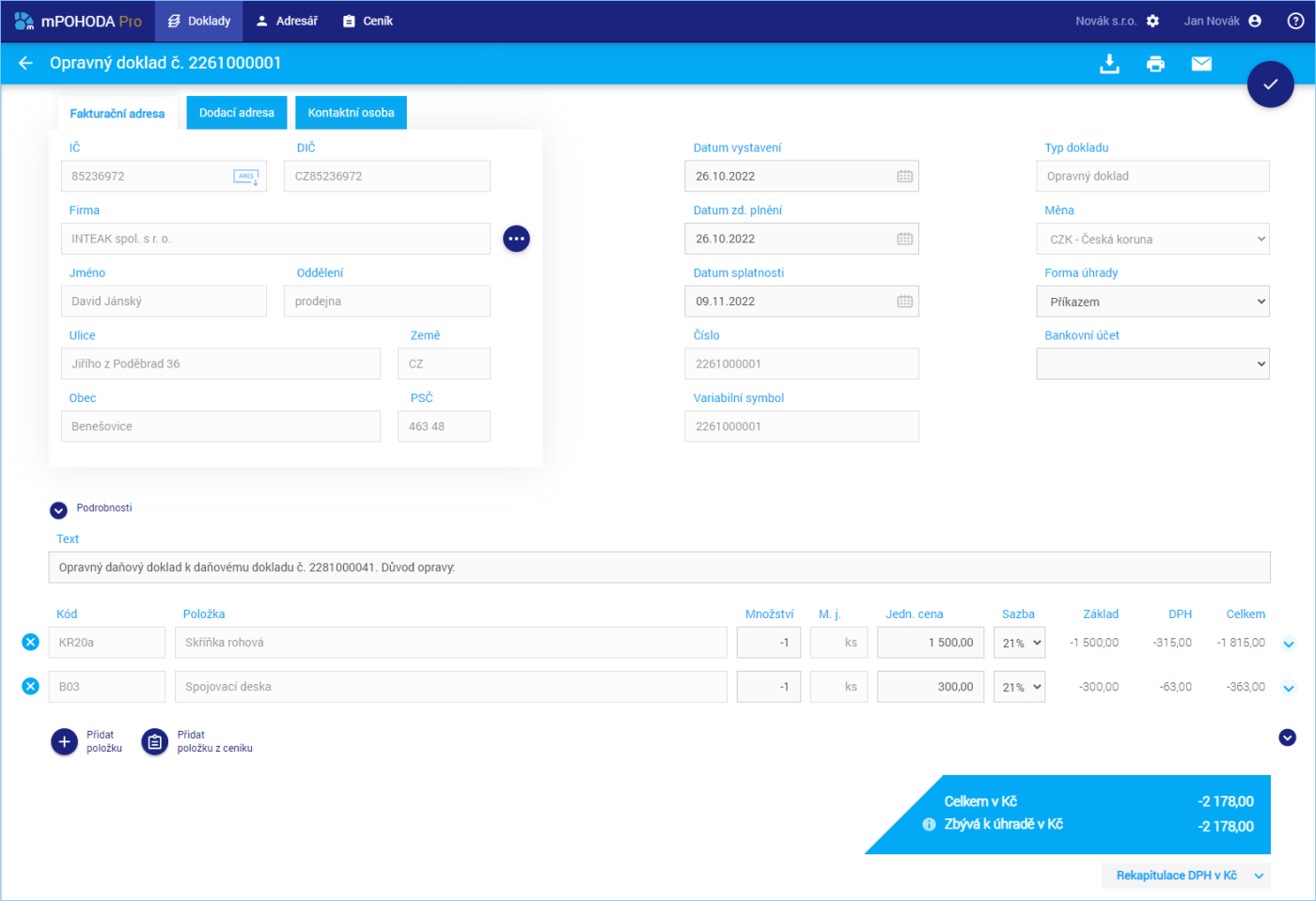The height and width of the screenshot is (901, 1316).
Task: Open Jan Novák user account icon
Action: pyautogui.click(x=1255, y=21)
